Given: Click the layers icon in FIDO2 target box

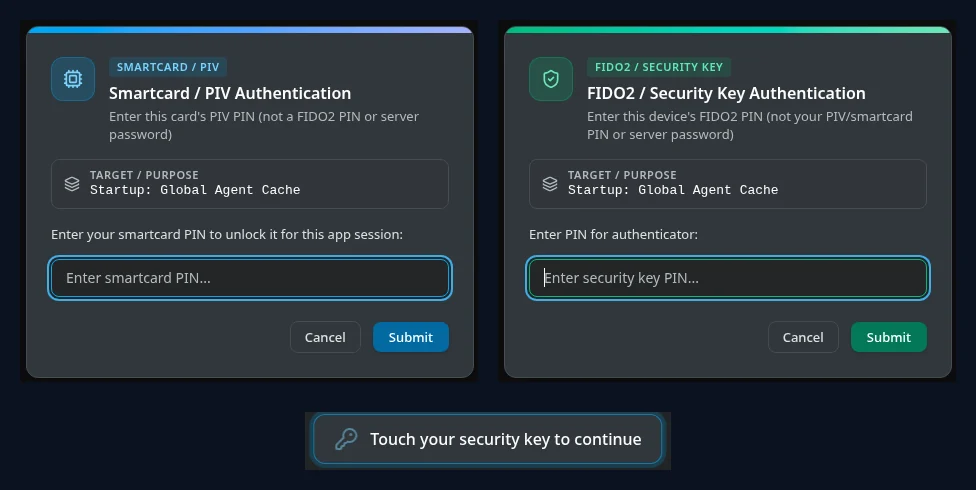Looking at the screenshot, I should [550, 184].
